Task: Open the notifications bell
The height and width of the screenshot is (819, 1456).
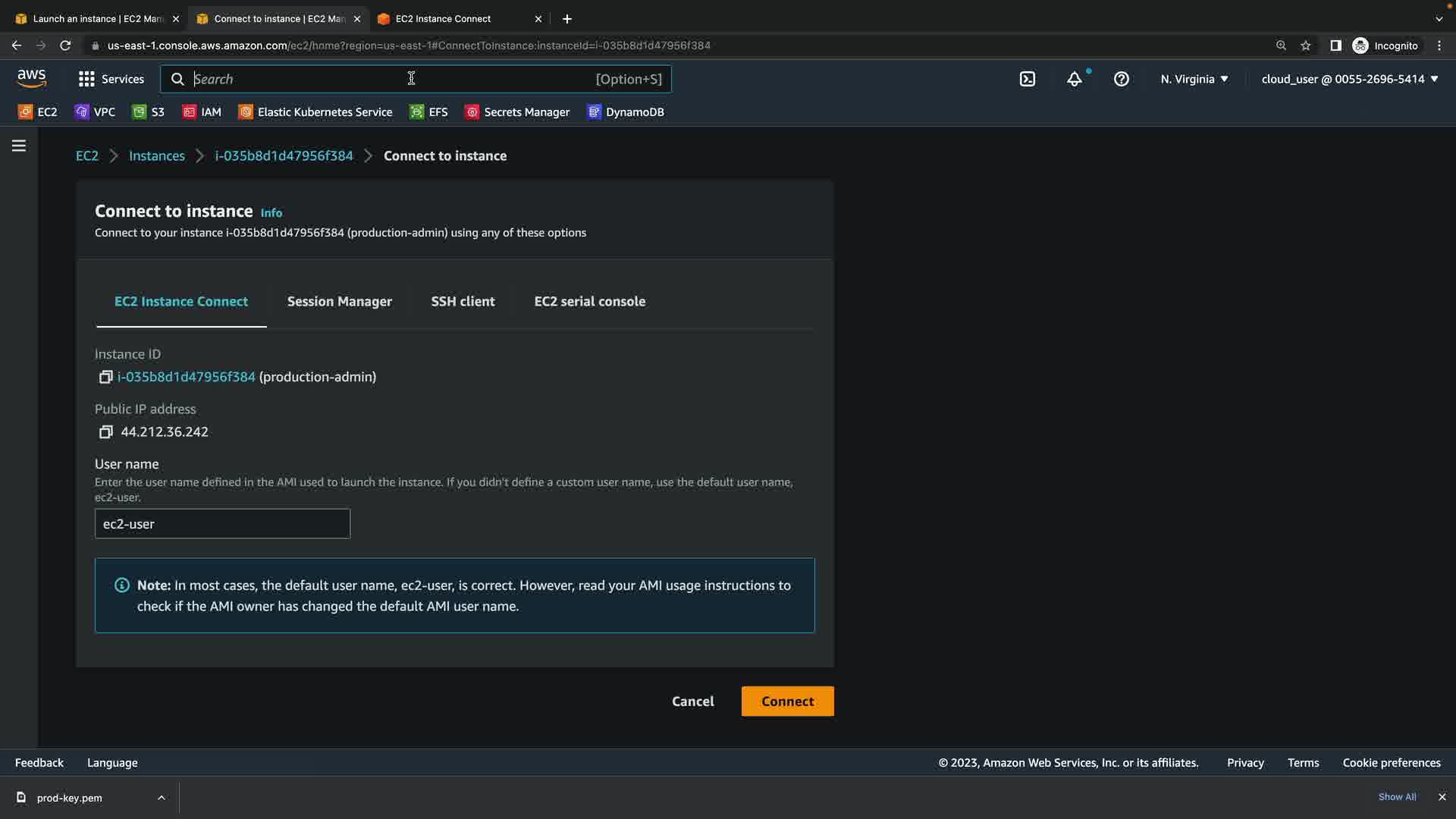Action: coord(1075,79)
